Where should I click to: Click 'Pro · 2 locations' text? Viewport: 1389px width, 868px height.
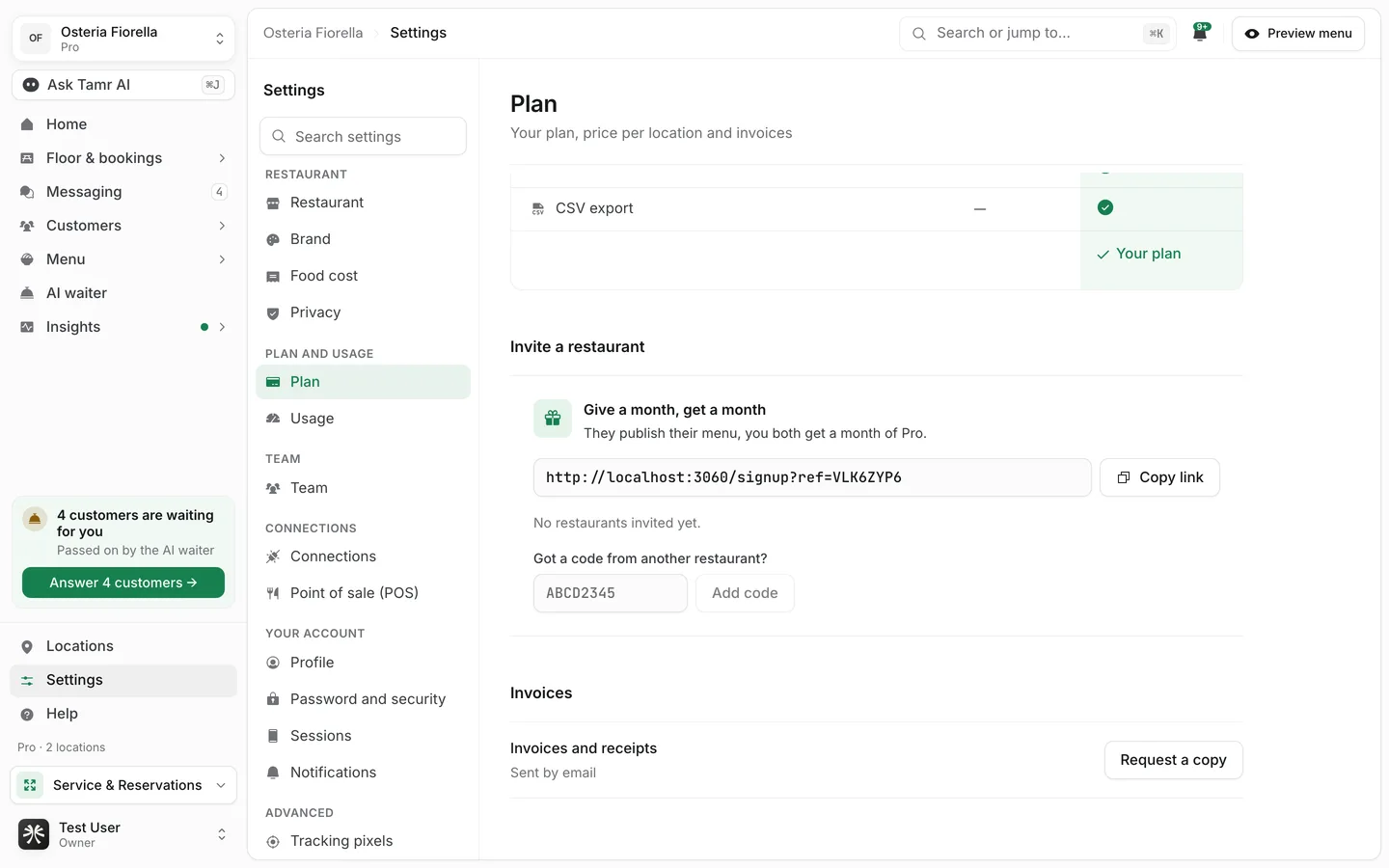point(62,747)
